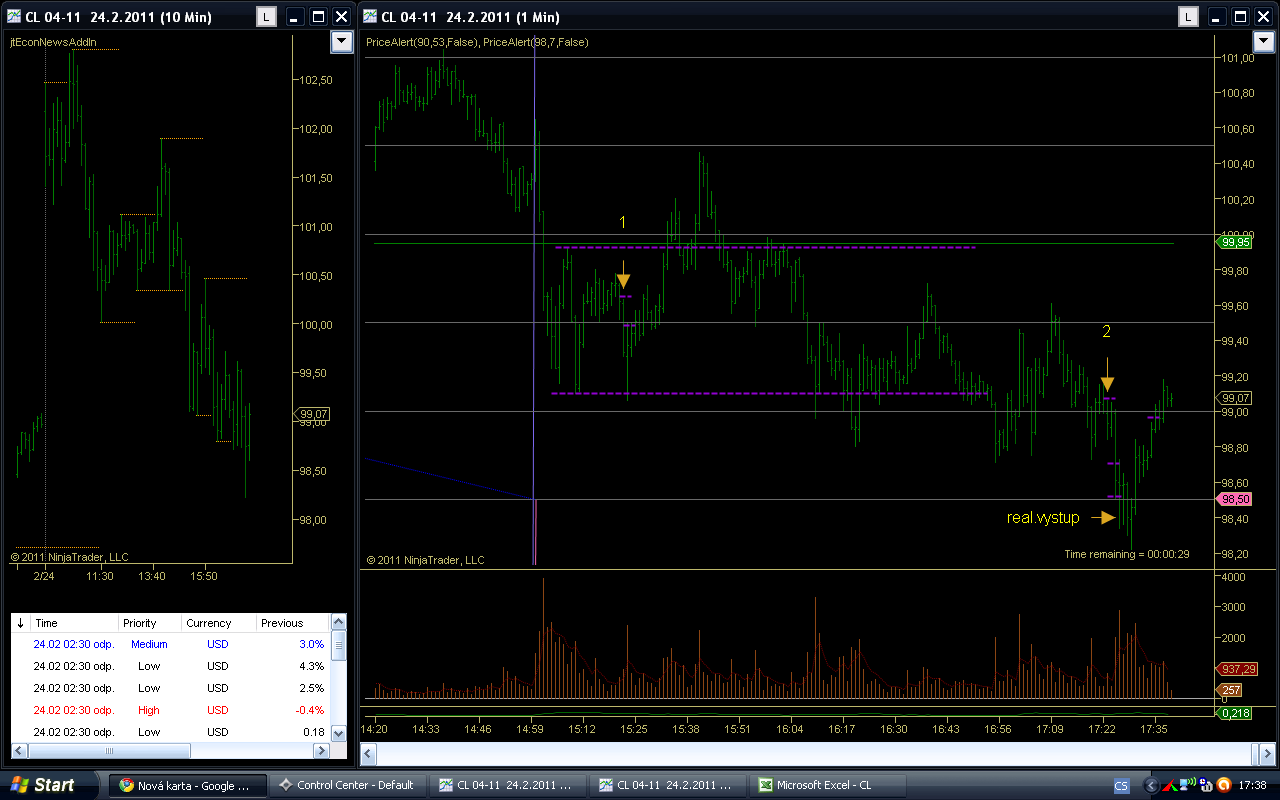This screenshot has height=800, width=1280.
Task: Click the 1 Min chart window title icon
Action: (370, 17)
